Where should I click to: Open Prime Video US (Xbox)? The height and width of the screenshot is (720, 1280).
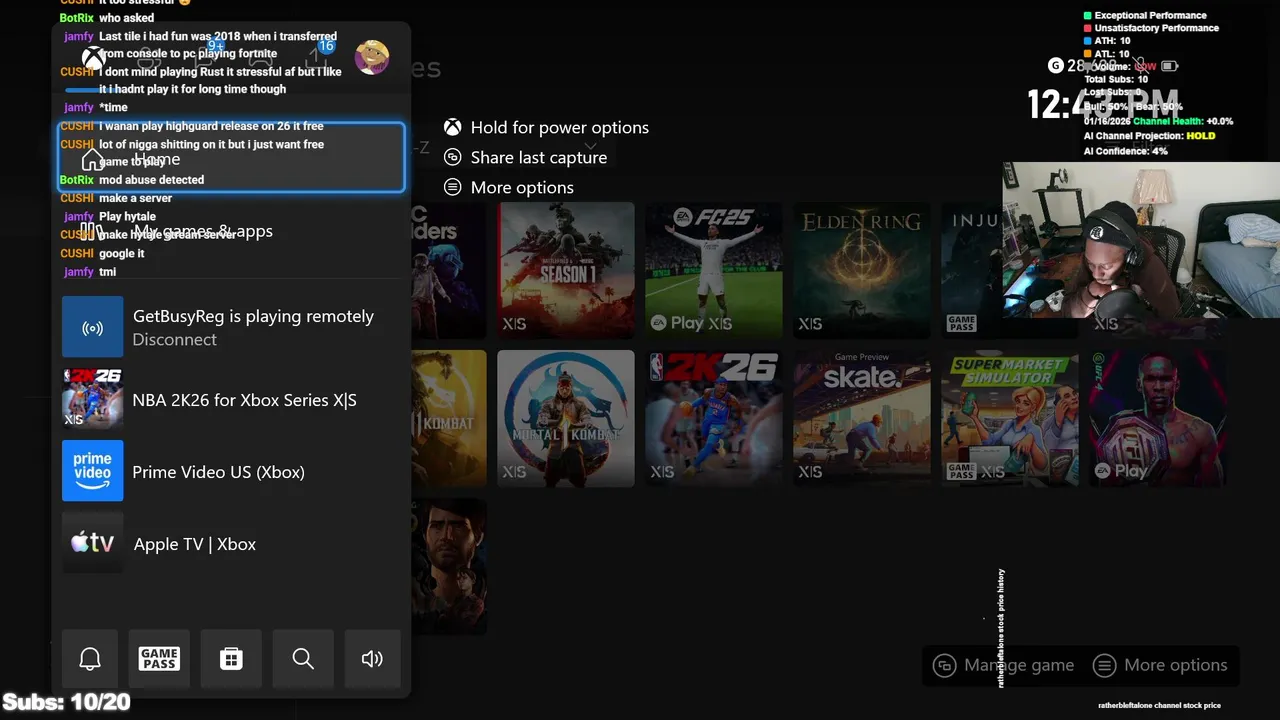coord(232,471)
